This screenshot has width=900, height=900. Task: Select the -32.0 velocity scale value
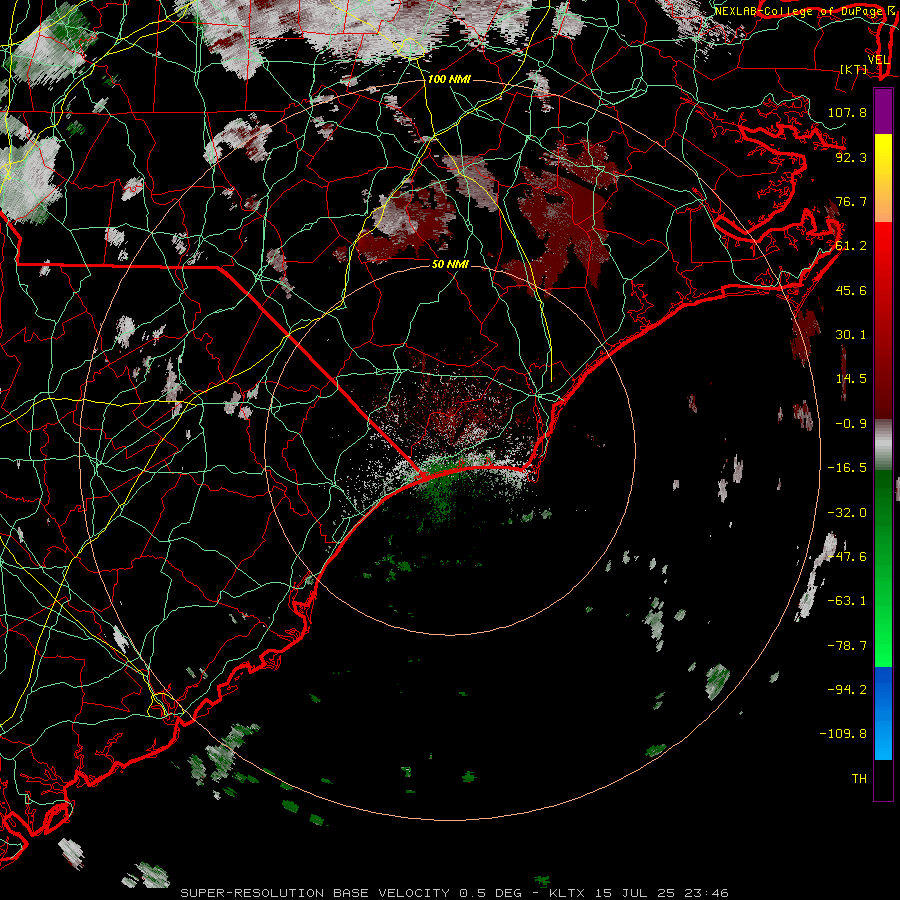(847, 513)
